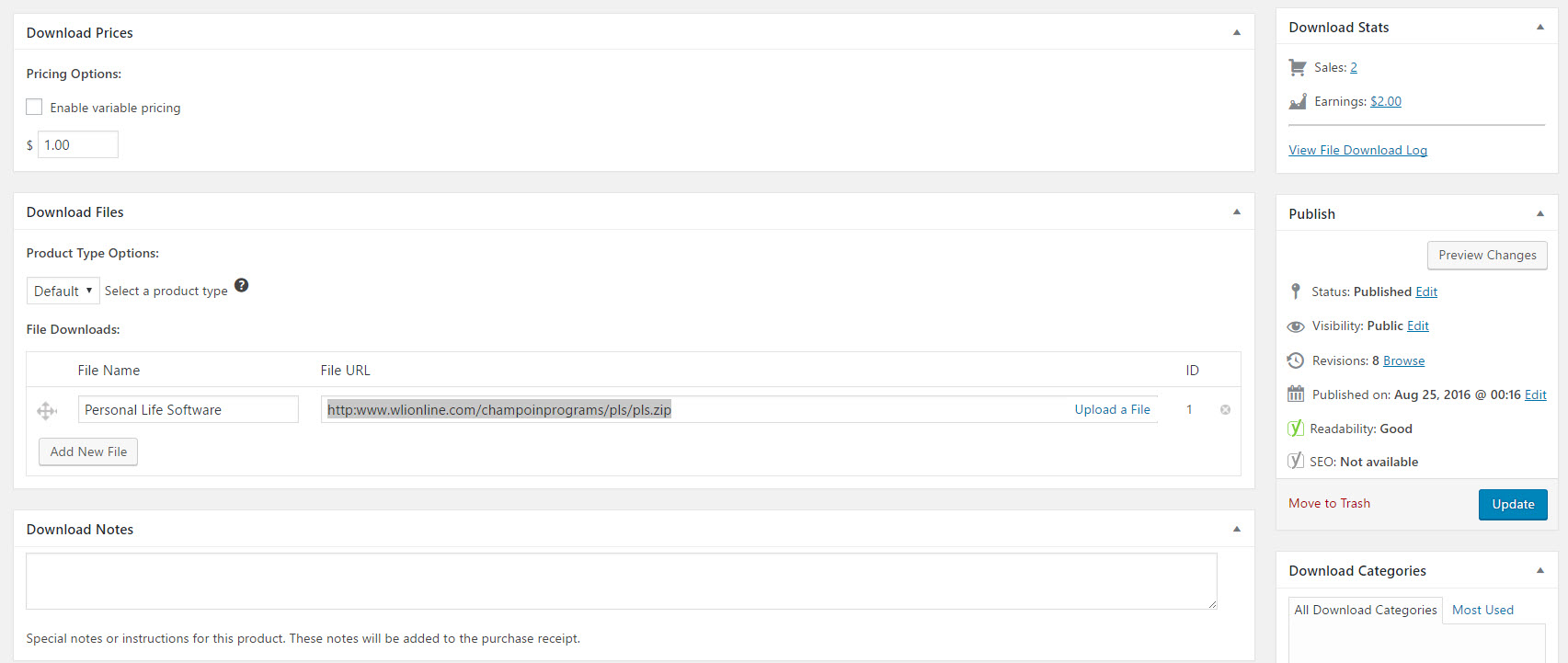Open the Default product type dropdown
The height and width of the screenshot is (663, 1568).
click(63, 291)
